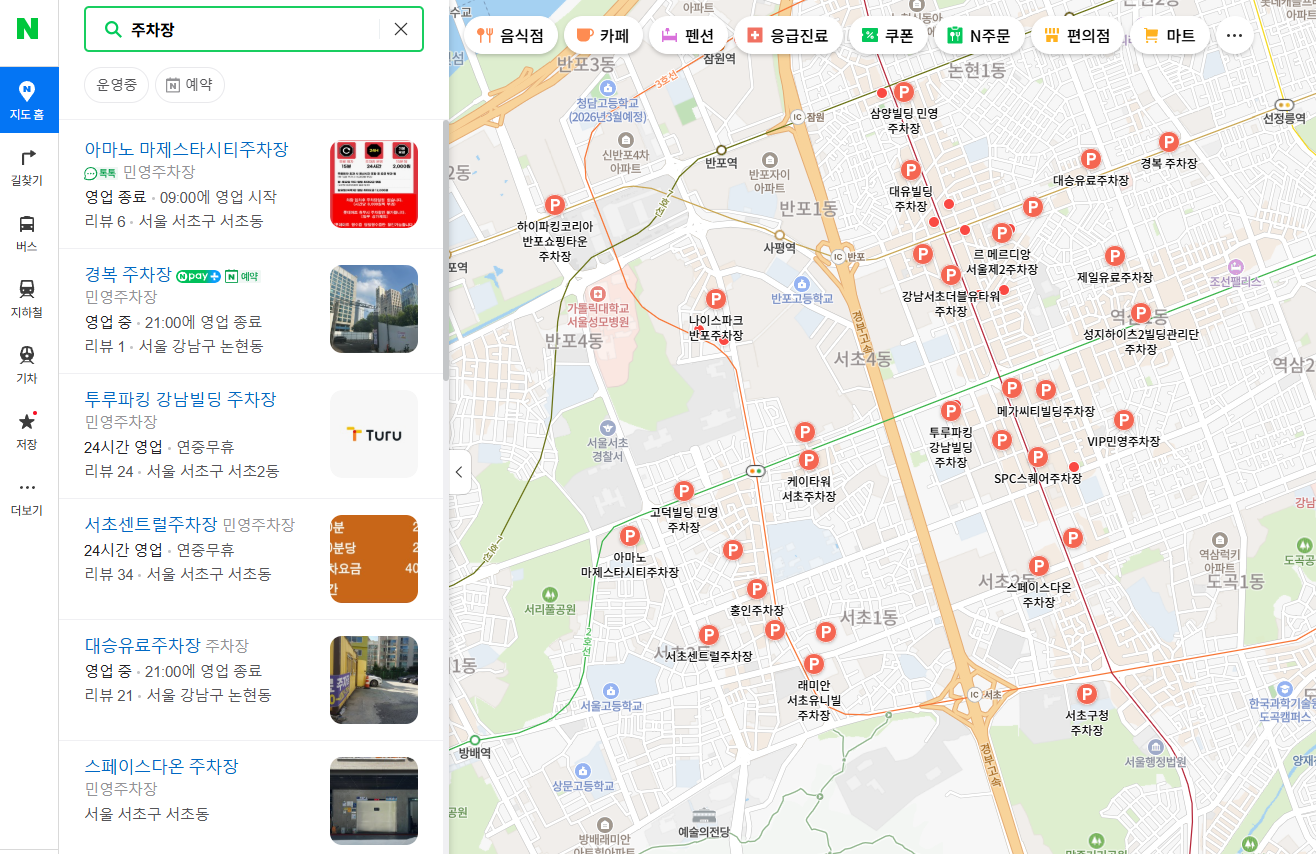Select the 카페 category tab
The height and width of the screenshot is (854, 1316).
[602, 34]
